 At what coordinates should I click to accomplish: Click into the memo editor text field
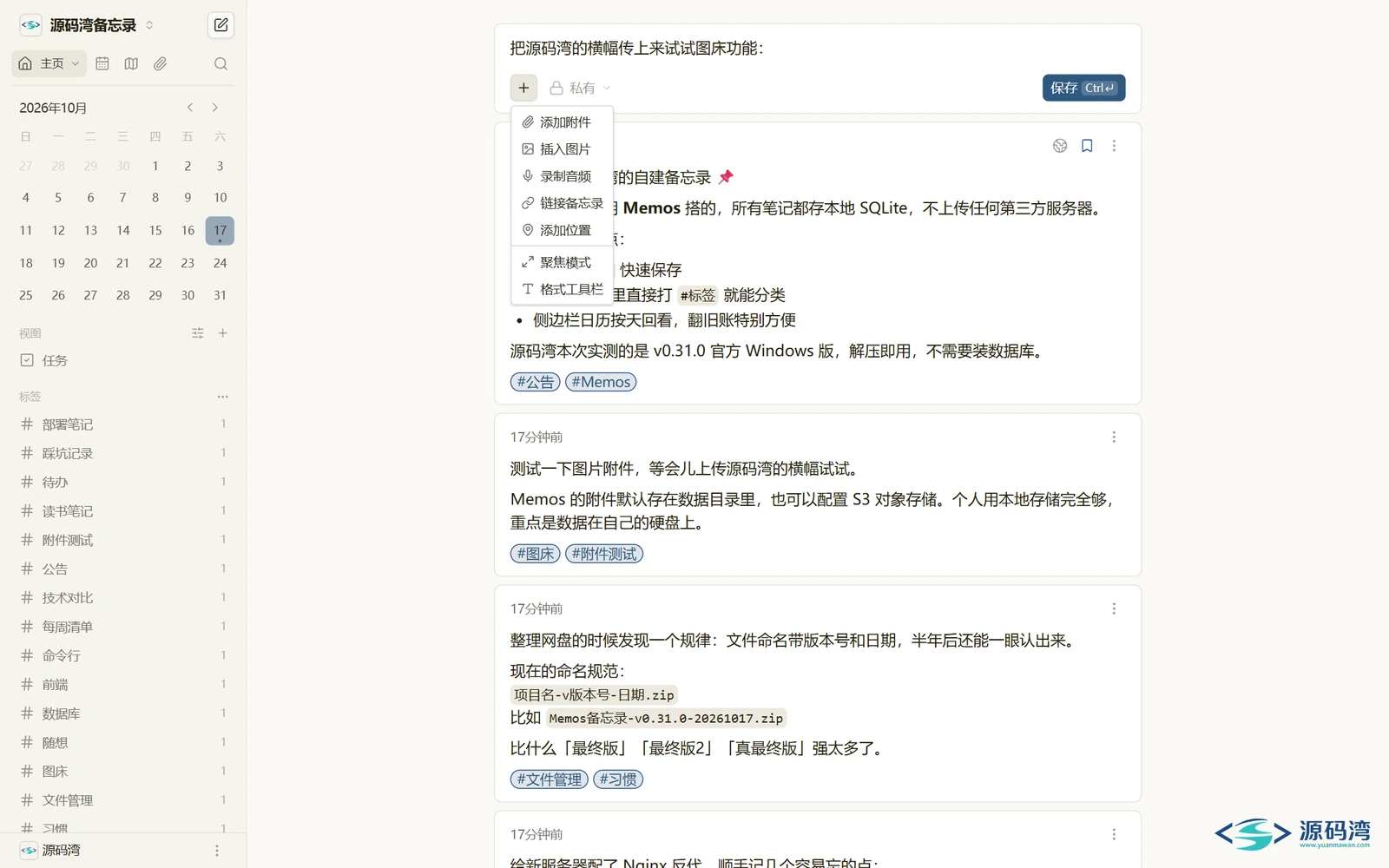click(817, 49)
